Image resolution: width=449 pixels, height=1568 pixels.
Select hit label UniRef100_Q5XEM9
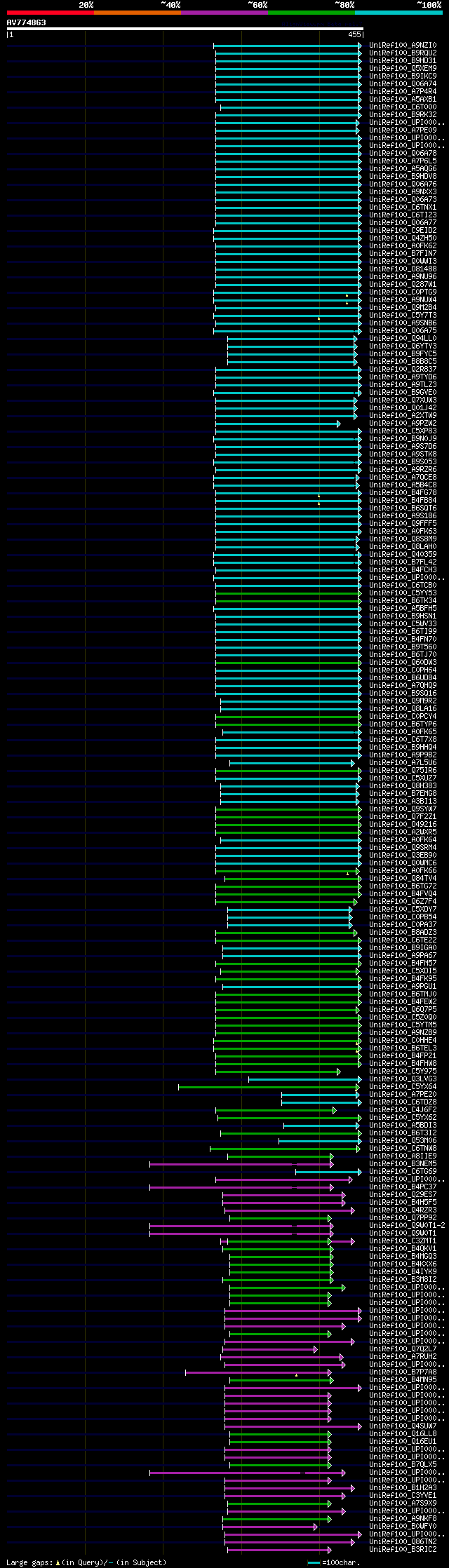403,69
